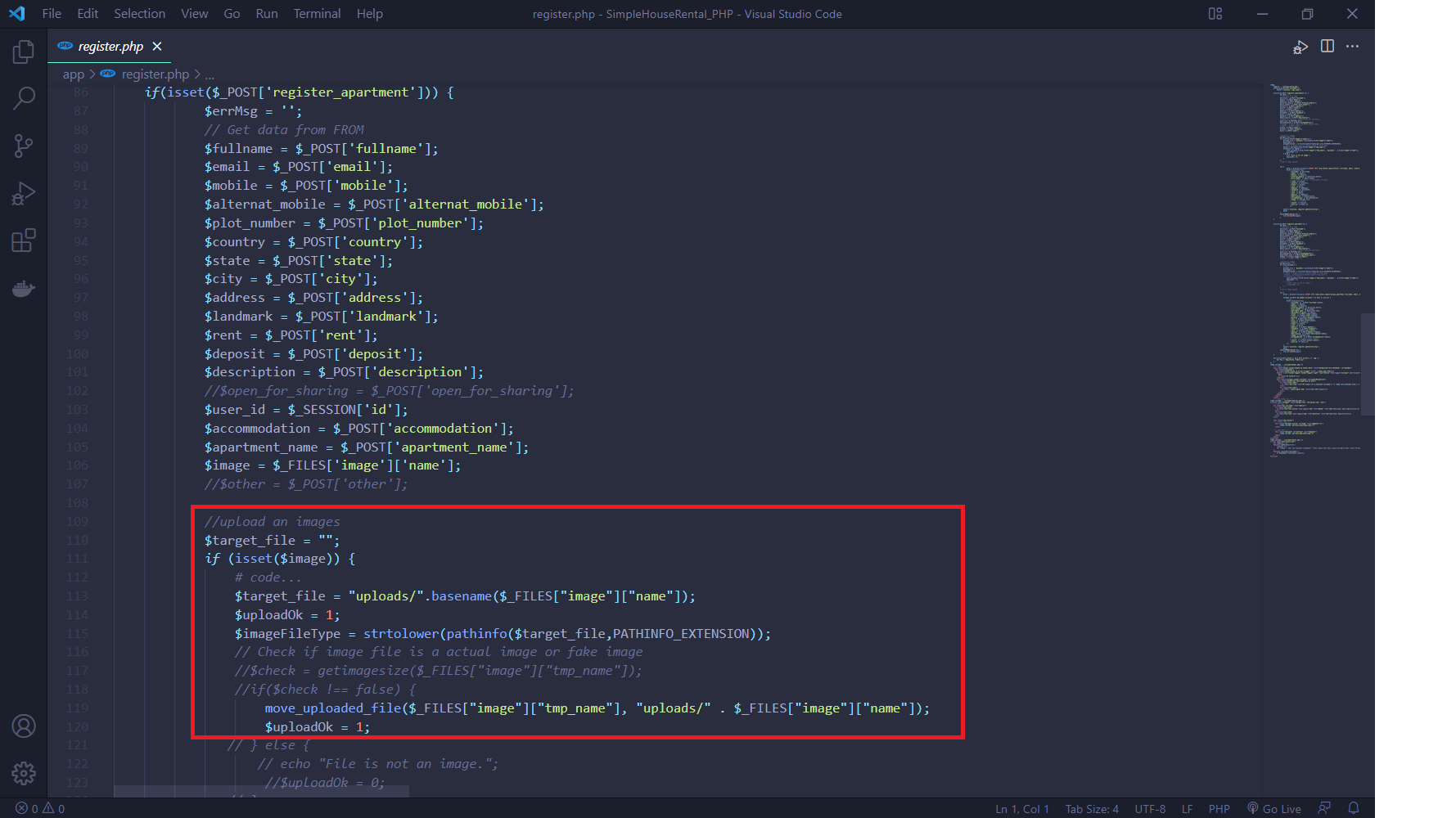Image resolution: width=1456 pixels, height=818 pixels.
Task: Click the isset register_apartment line
Action: 299,92
